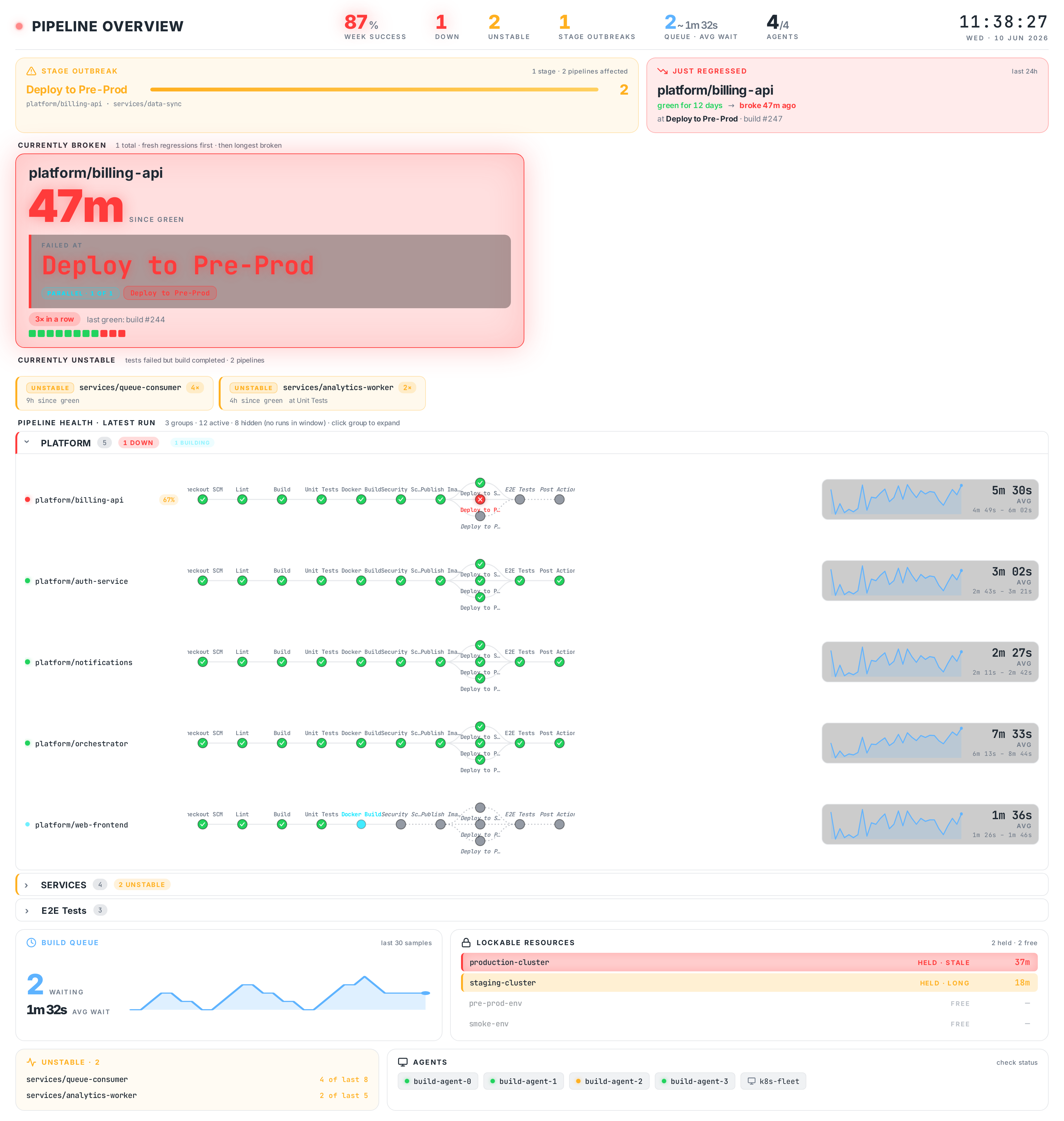Screen dimensions: 1064x1121
Task: Click the red pulsing dot by Pipeline Overview title
Action: pyautogui.click(x=19, y=26)
